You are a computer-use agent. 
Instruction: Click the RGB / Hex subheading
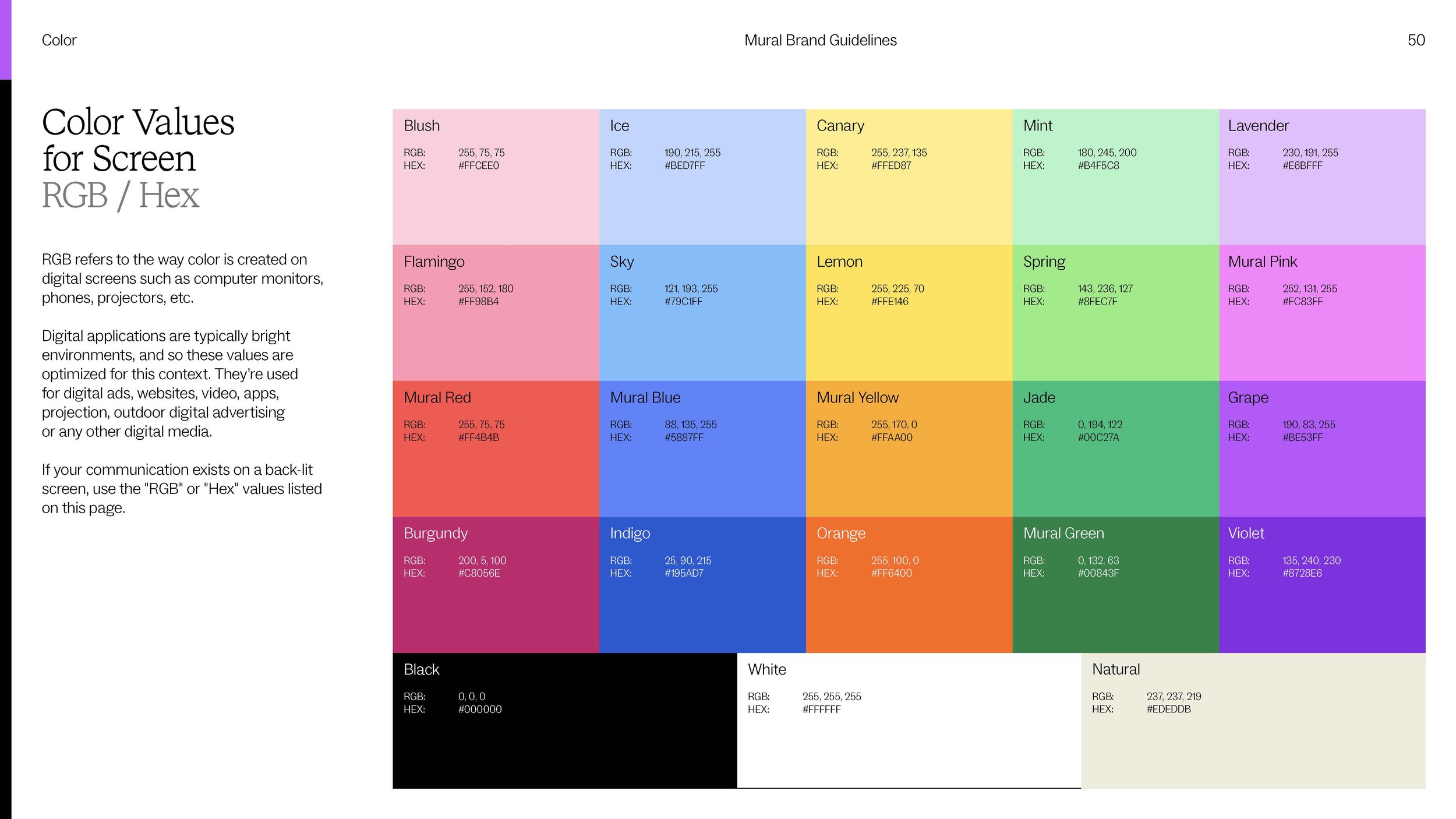(121, 195)
